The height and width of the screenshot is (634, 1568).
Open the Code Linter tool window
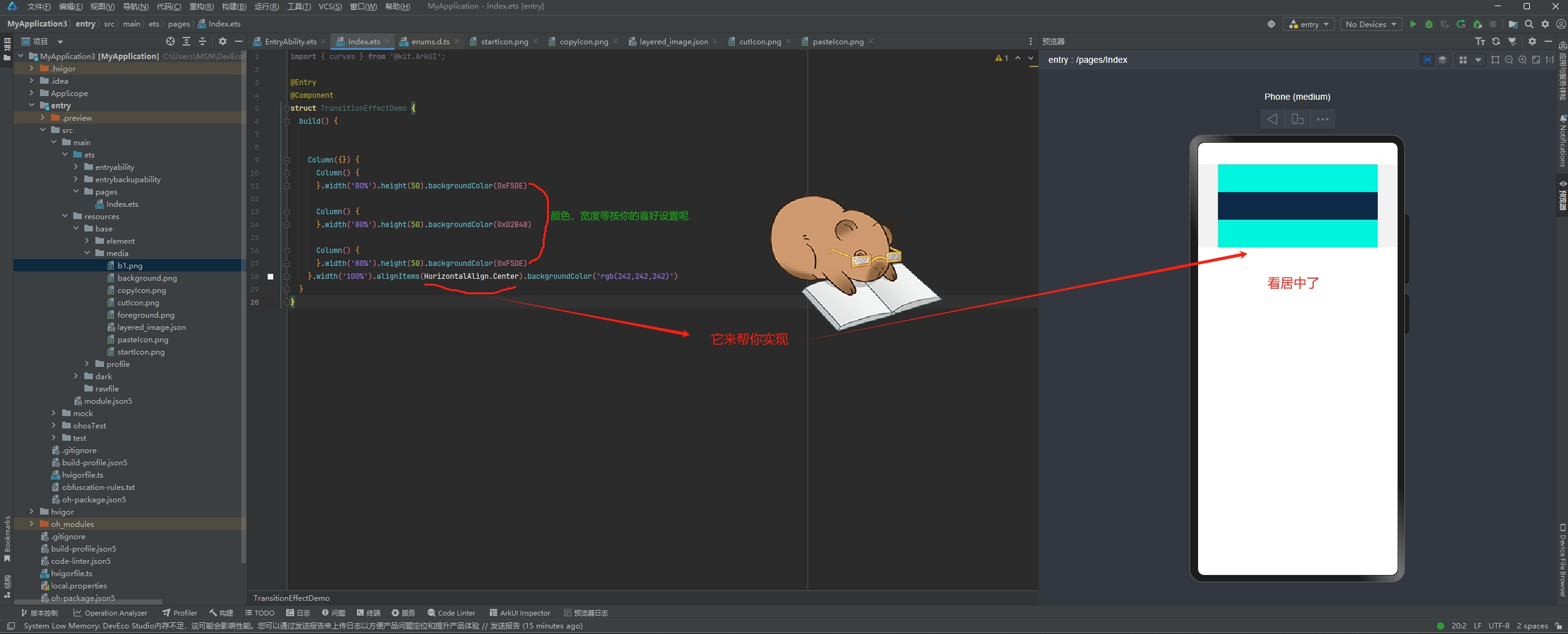(452, 612)
